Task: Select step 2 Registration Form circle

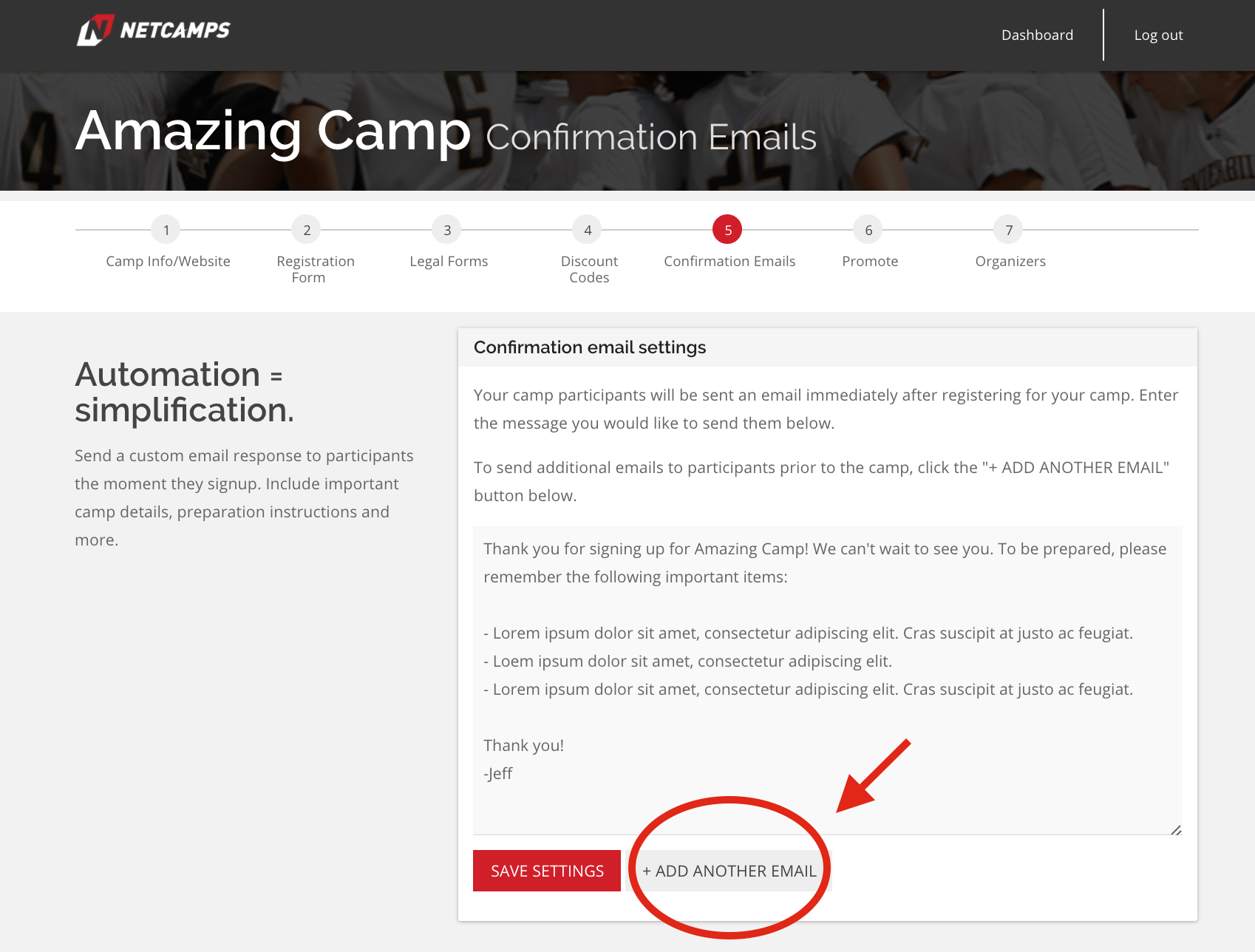Action: click(x=306, y=230)
